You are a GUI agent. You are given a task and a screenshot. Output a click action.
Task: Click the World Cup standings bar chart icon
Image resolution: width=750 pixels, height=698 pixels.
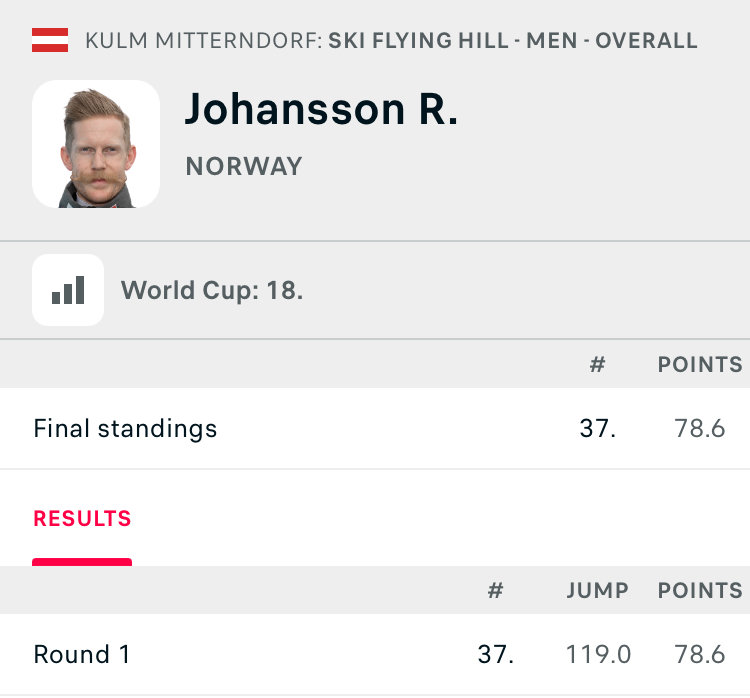68,290
